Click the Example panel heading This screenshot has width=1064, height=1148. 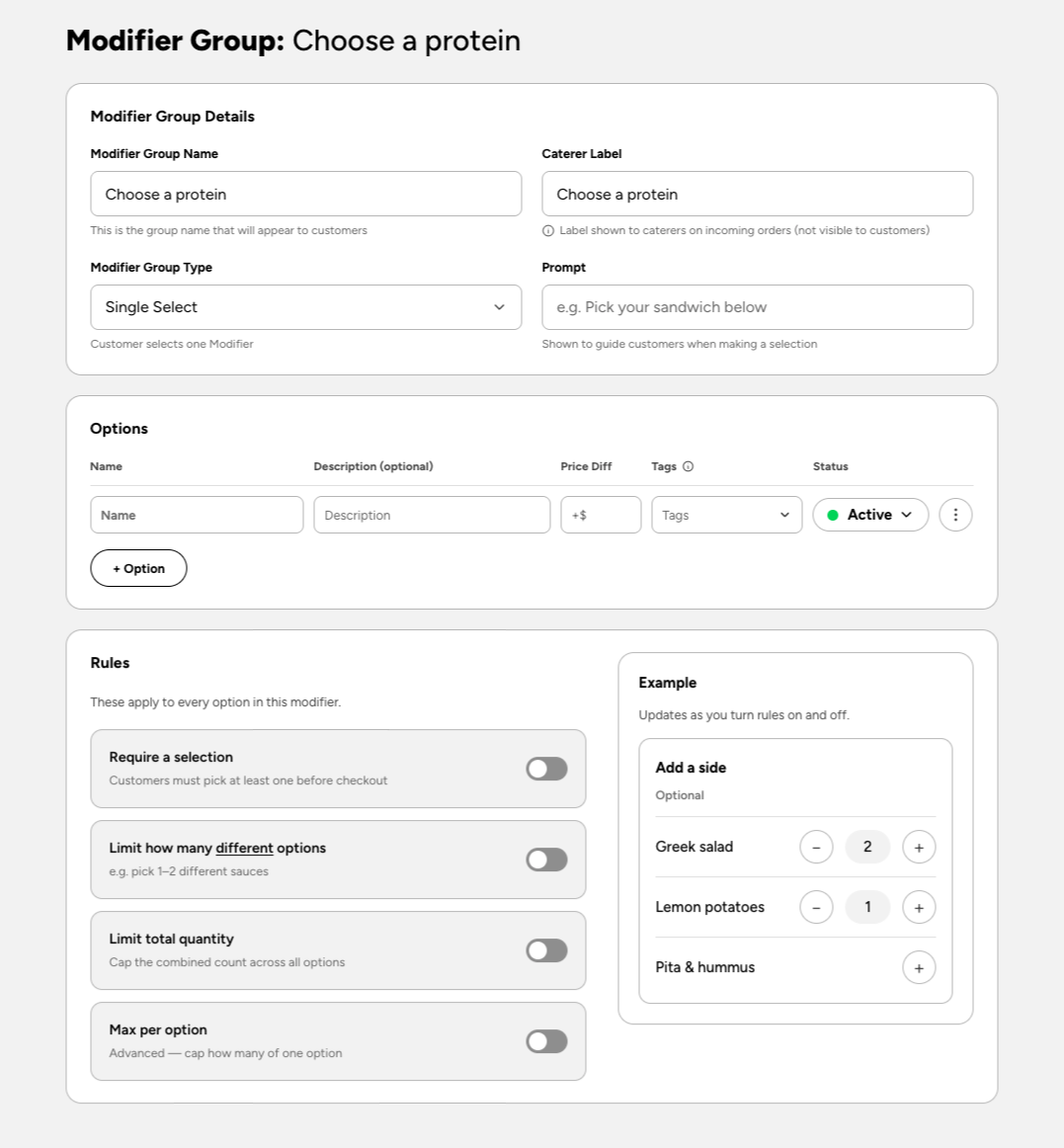[x=668, y=683]
